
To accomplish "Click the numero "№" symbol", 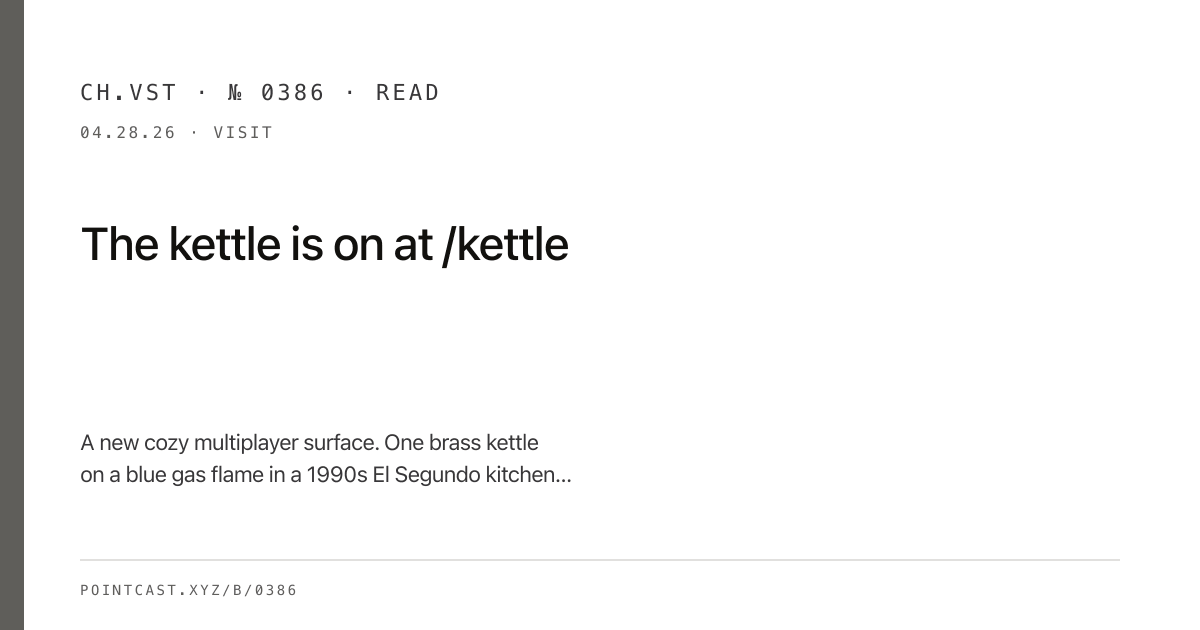I will [236, 93].
